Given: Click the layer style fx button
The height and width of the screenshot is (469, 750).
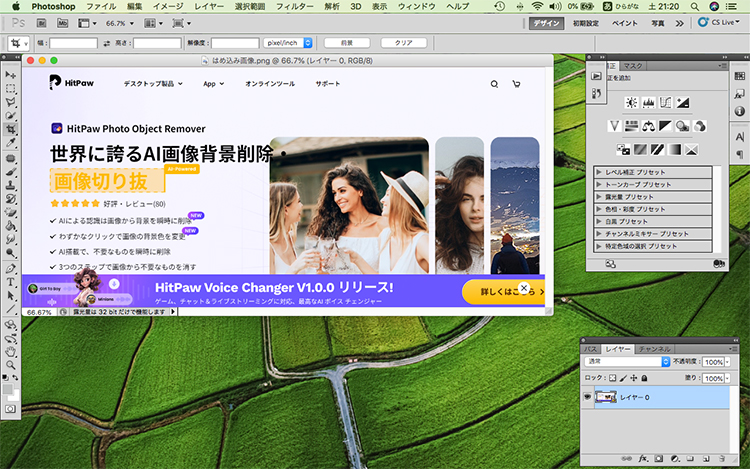Looking at the screenshot, I should pos(643,458).
